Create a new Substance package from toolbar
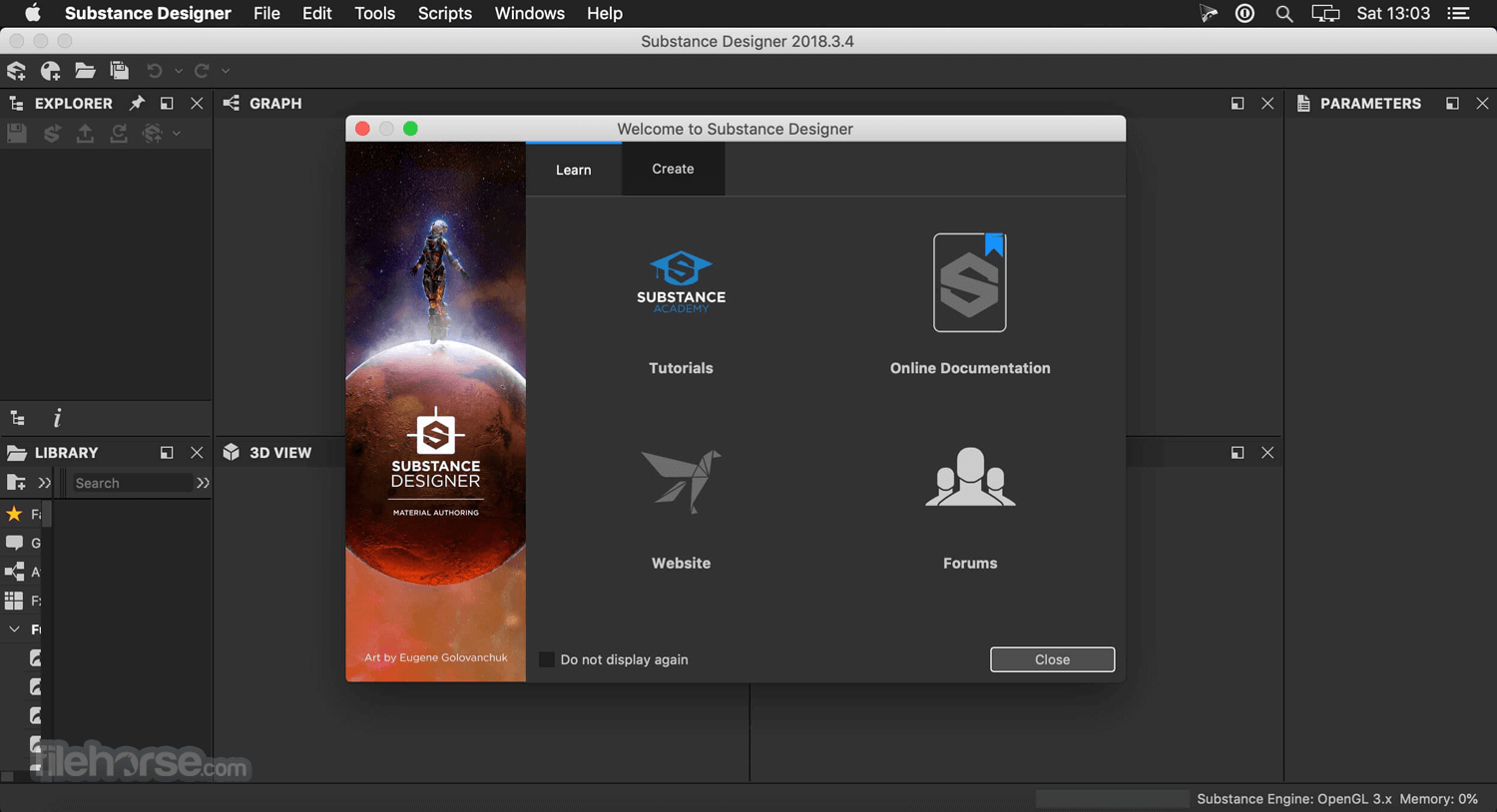 click(x=17, y=71)
